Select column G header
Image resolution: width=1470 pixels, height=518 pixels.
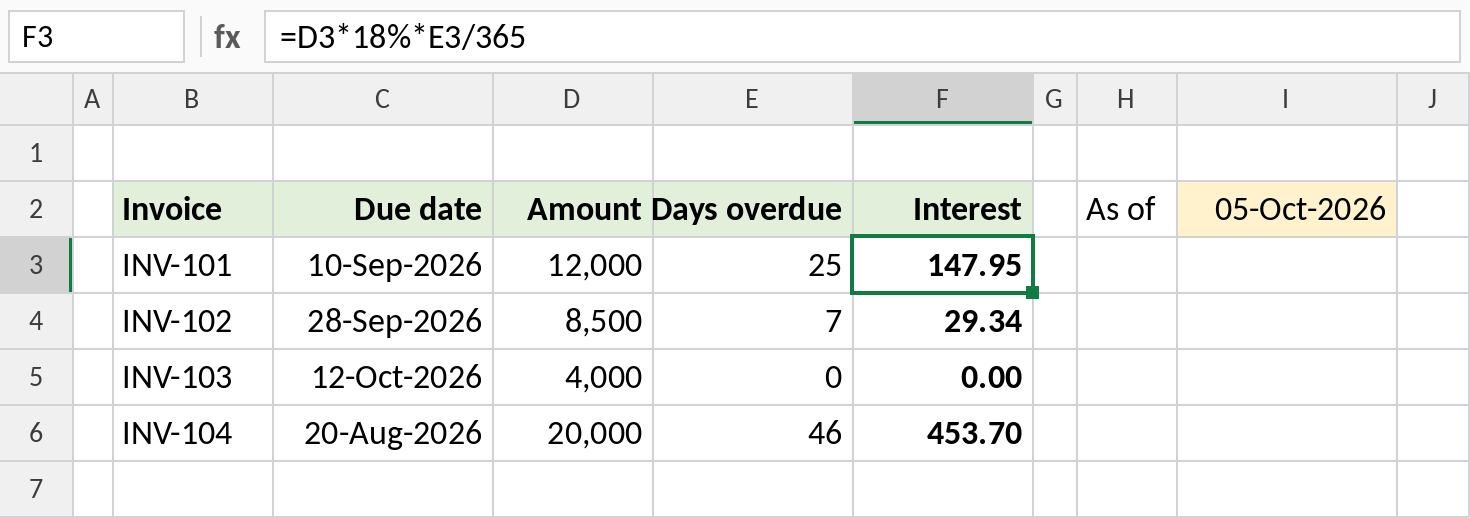(x=1053, y=98)
